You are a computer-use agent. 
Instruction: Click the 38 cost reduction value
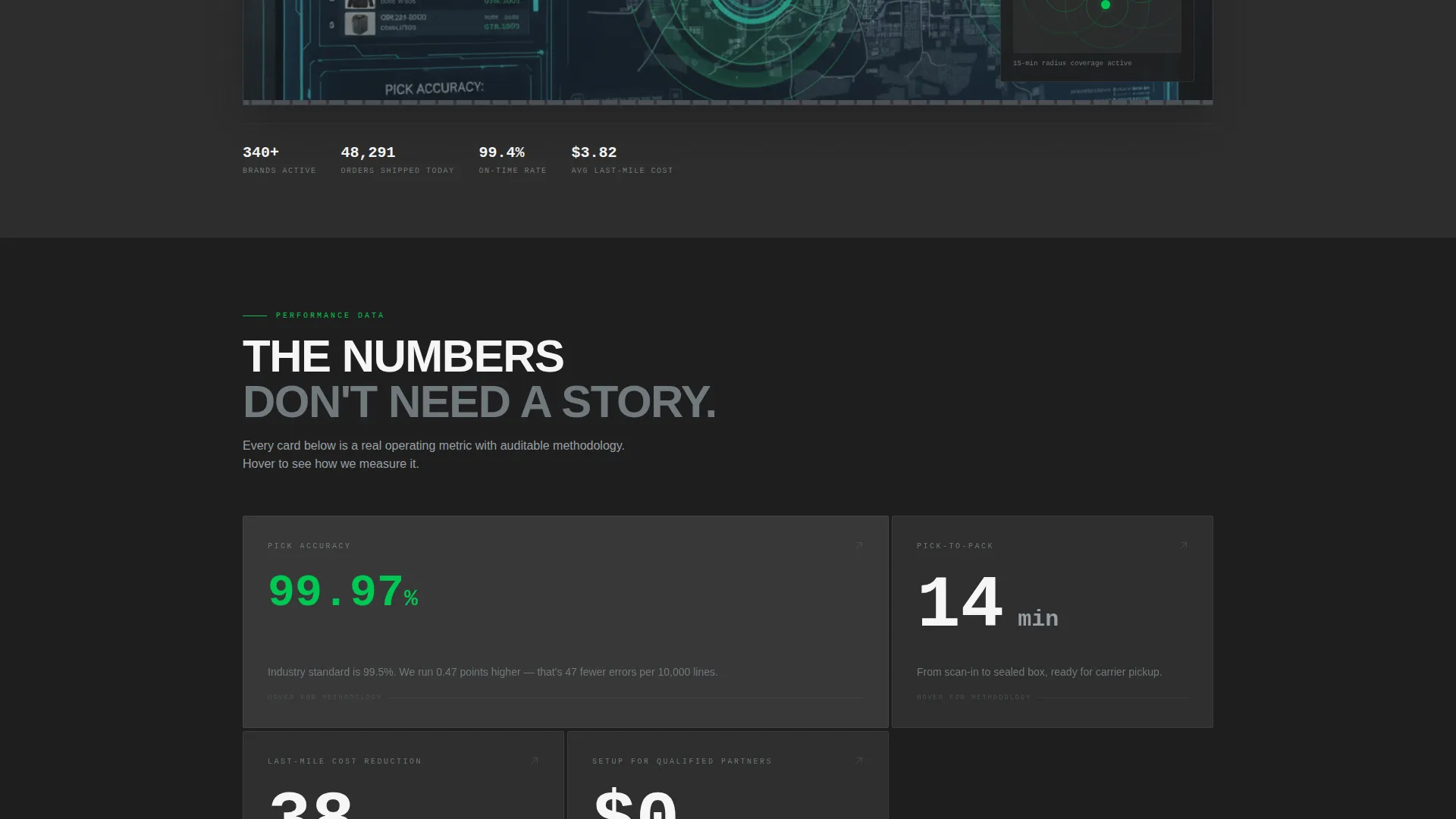tap(311, 804)
